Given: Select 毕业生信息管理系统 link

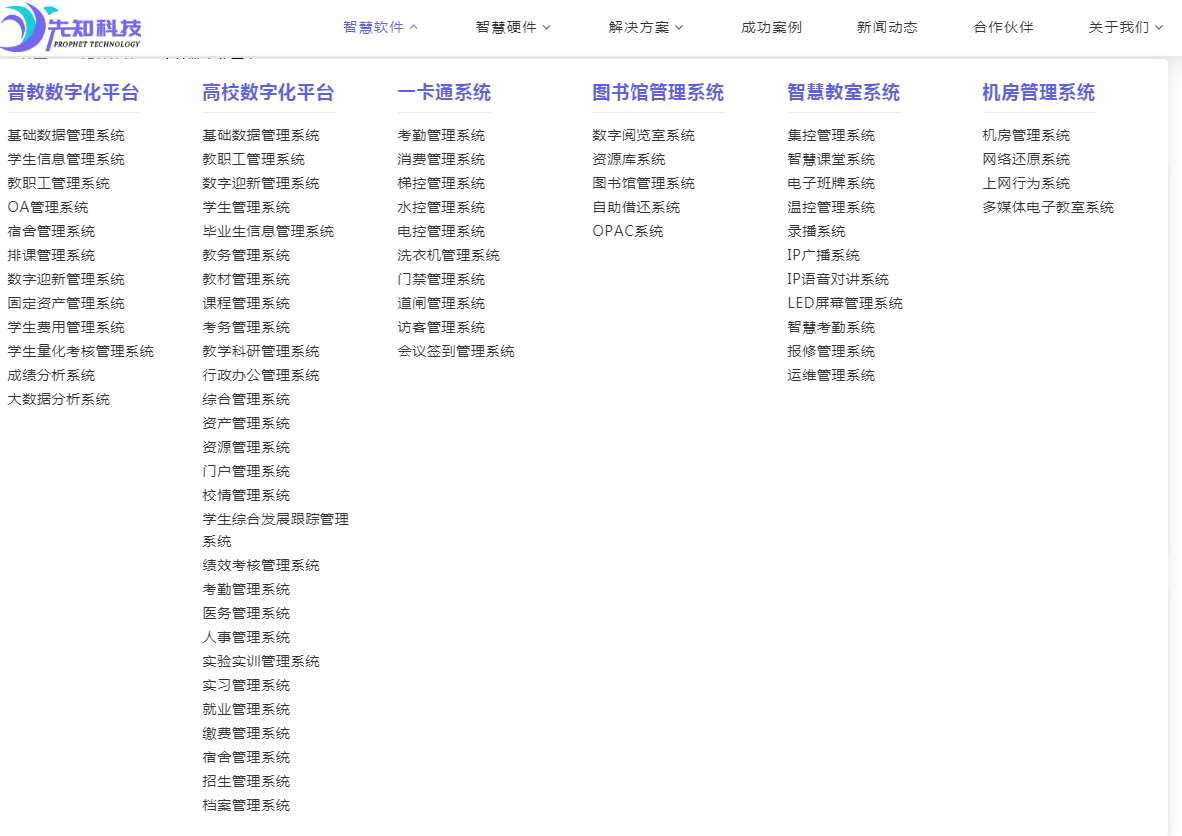Looking at the screenshot, I should 268,231.
